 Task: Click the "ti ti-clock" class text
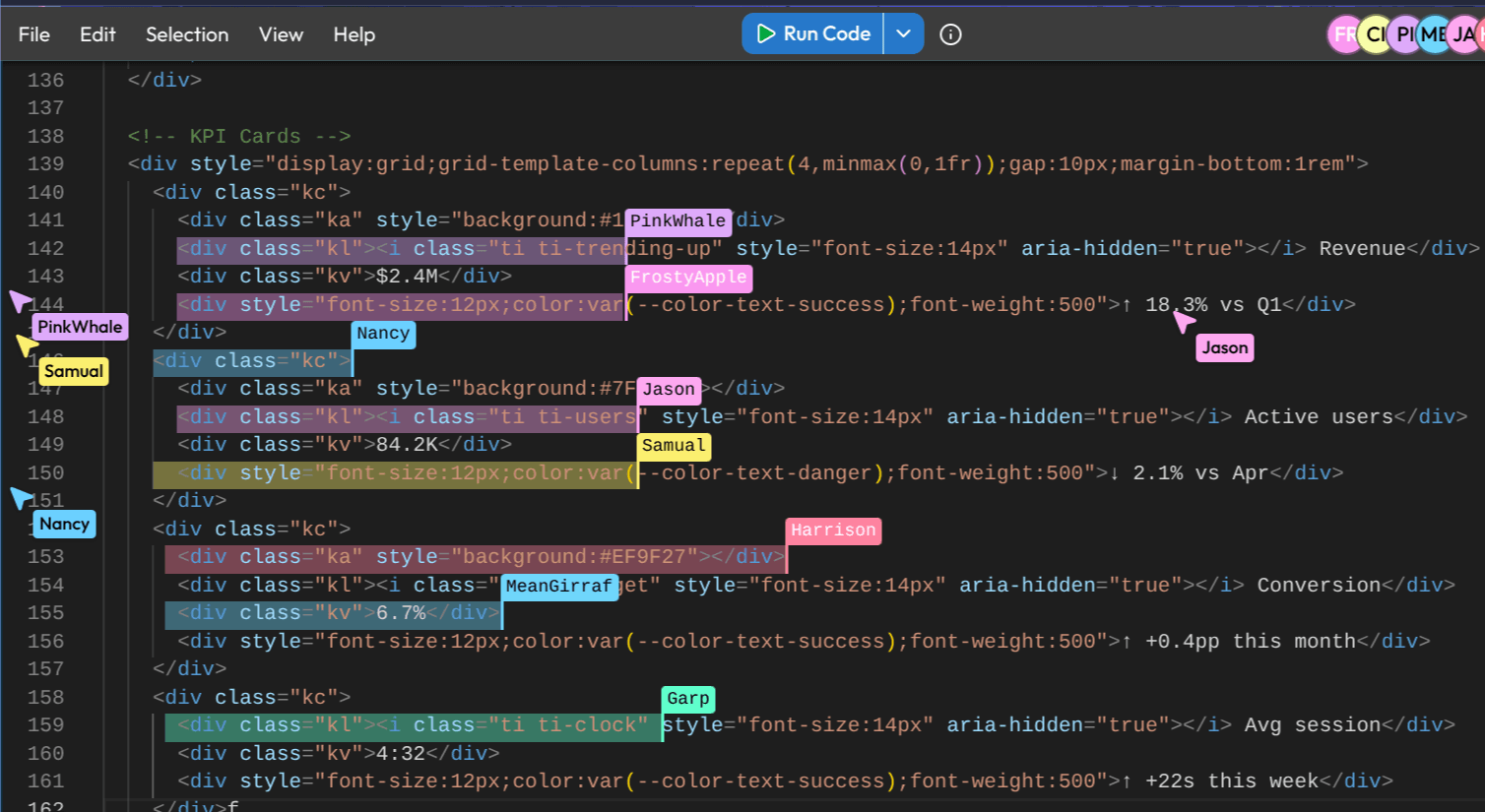(x=568, y=725)
